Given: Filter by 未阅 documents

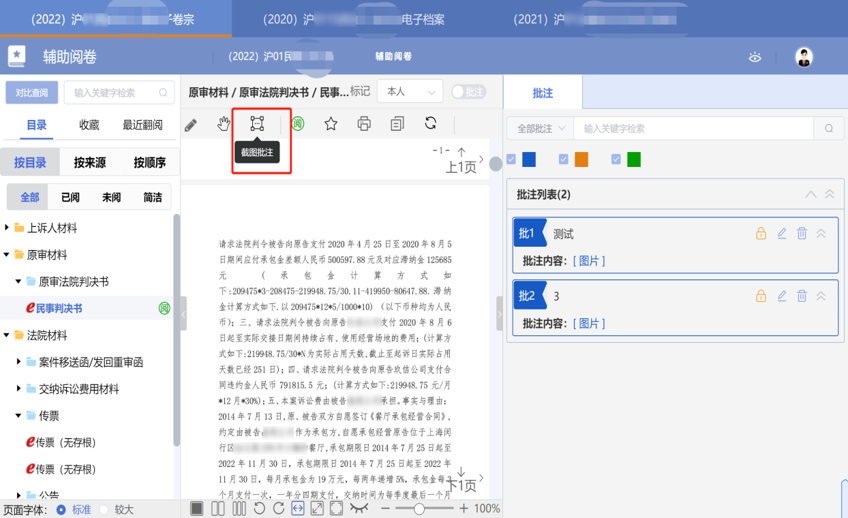Looking at the screenshot, I should coord(111,197).
